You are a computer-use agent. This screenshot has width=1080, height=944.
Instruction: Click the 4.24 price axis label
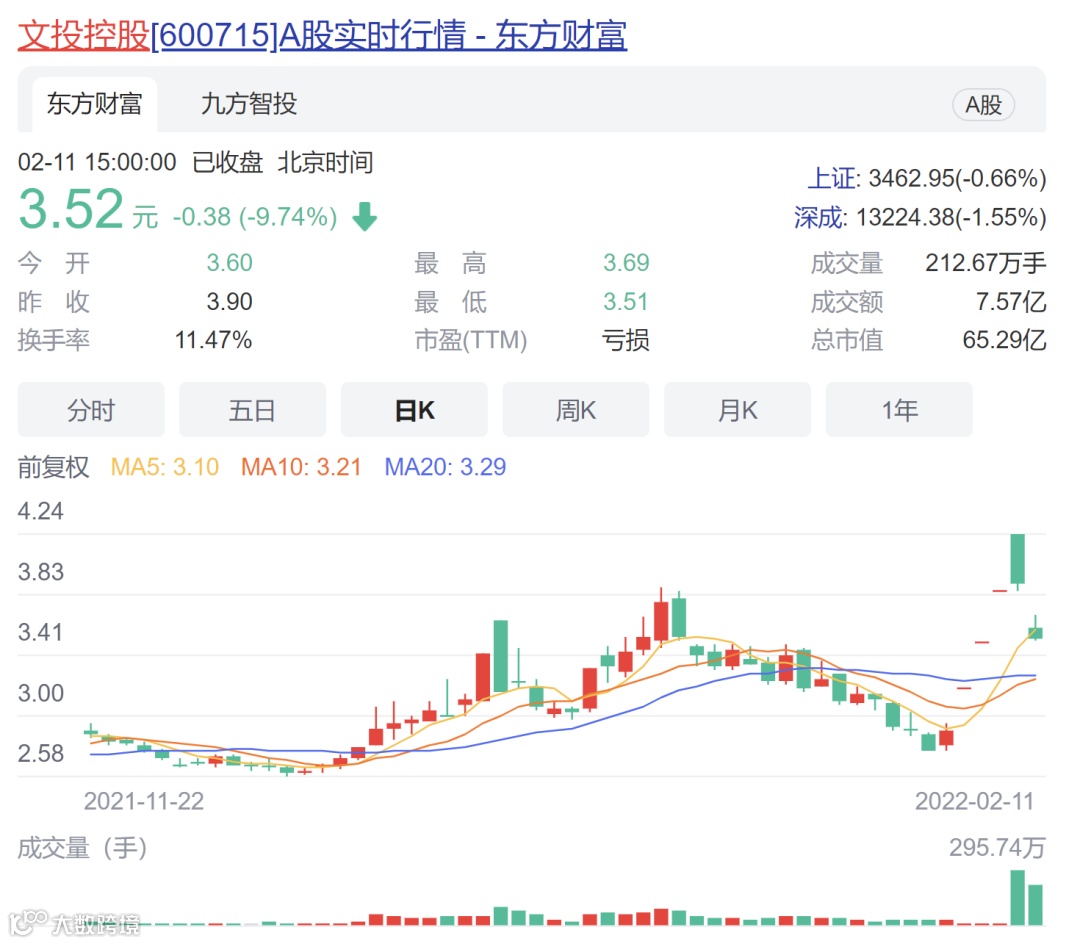coord(41,511)
